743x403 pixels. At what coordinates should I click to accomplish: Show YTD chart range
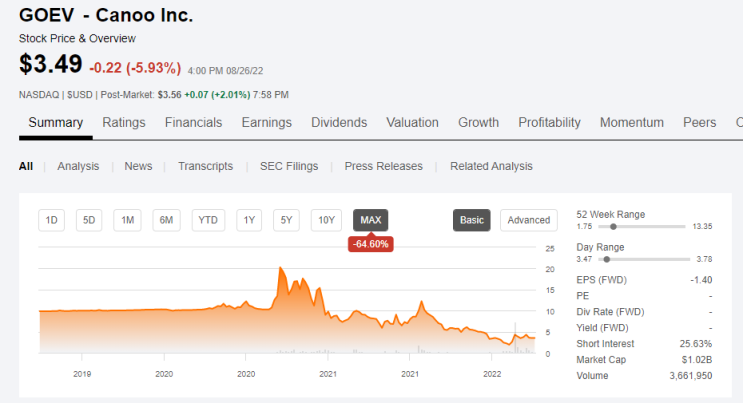[x=207, y=220]
